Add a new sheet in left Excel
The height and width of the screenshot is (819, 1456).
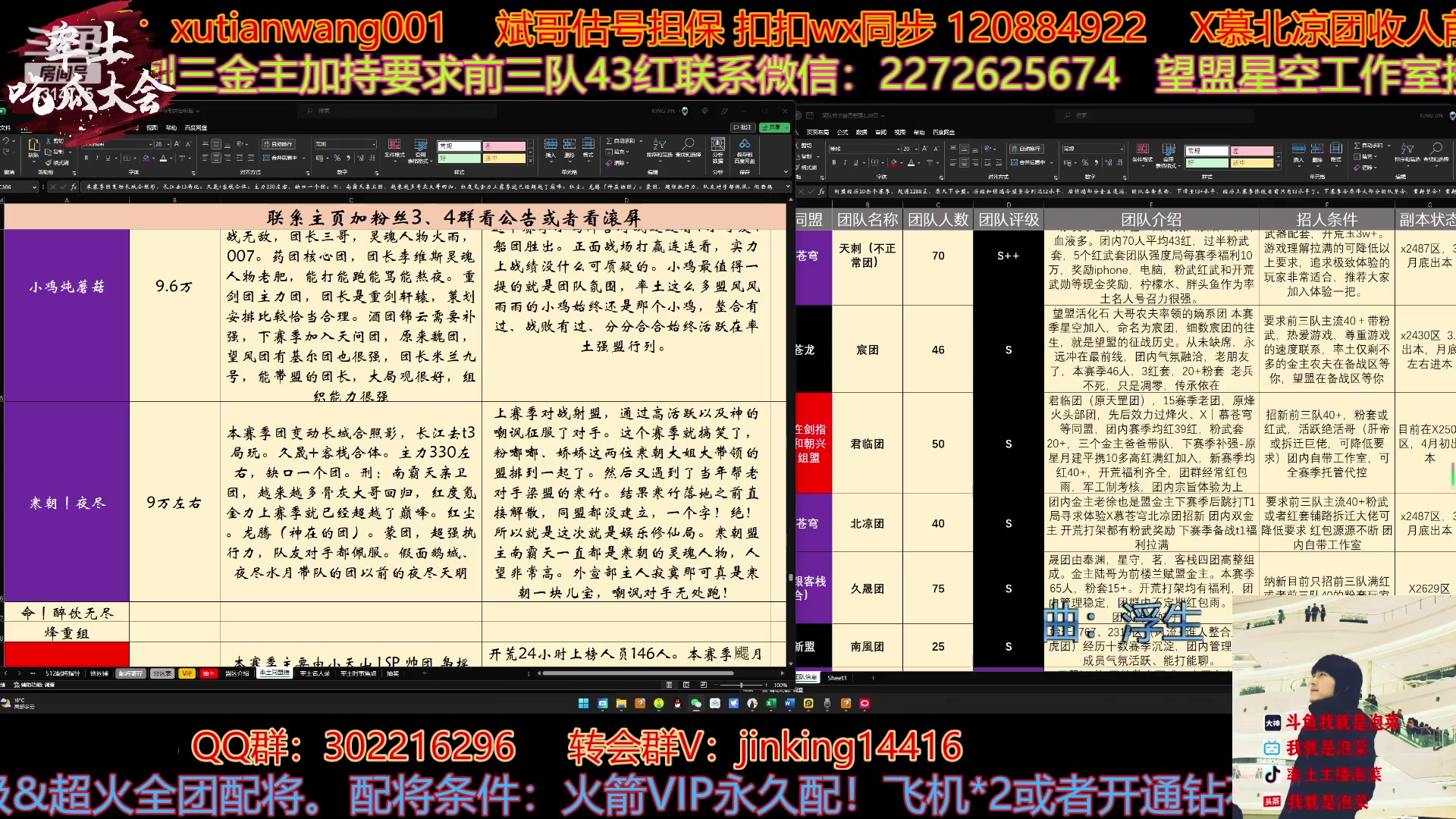tap(425, 673)
